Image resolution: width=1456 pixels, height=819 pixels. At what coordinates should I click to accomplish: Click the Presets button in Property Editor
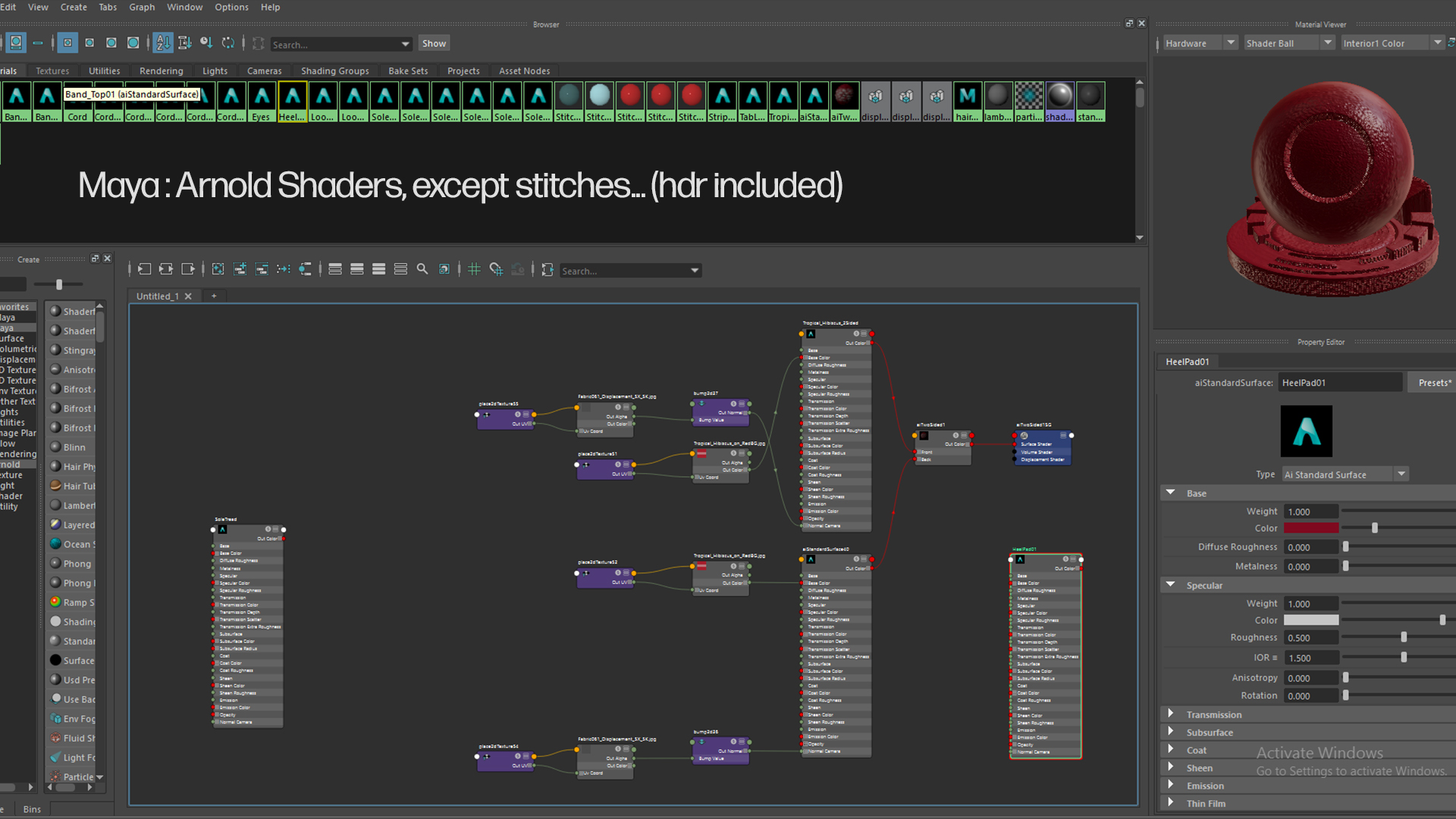1432,382
